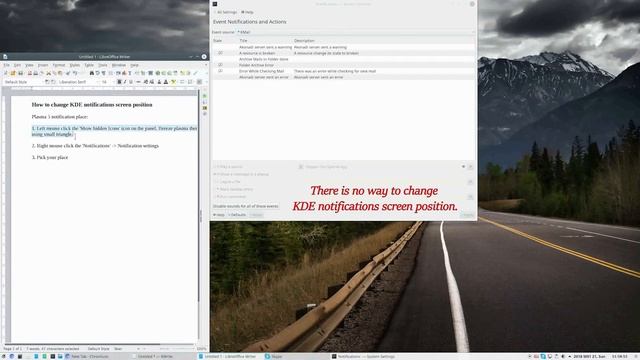Click the Open folder icon in Writer toolbar
The height and width of the screenshot is (360, 640).
(x=13, y=73)
